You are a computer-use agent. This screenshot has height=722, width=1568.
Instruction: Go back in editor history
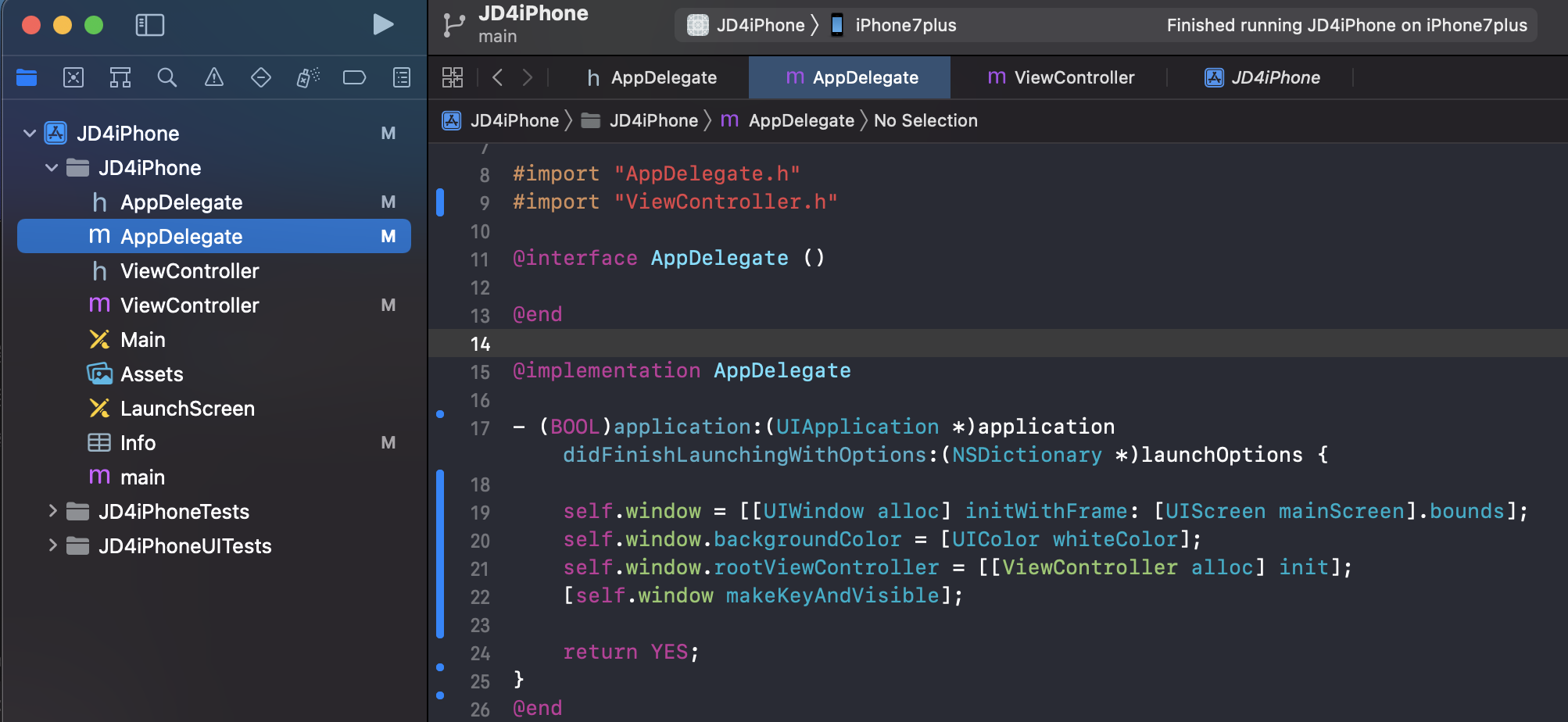(x=498, y=77)
